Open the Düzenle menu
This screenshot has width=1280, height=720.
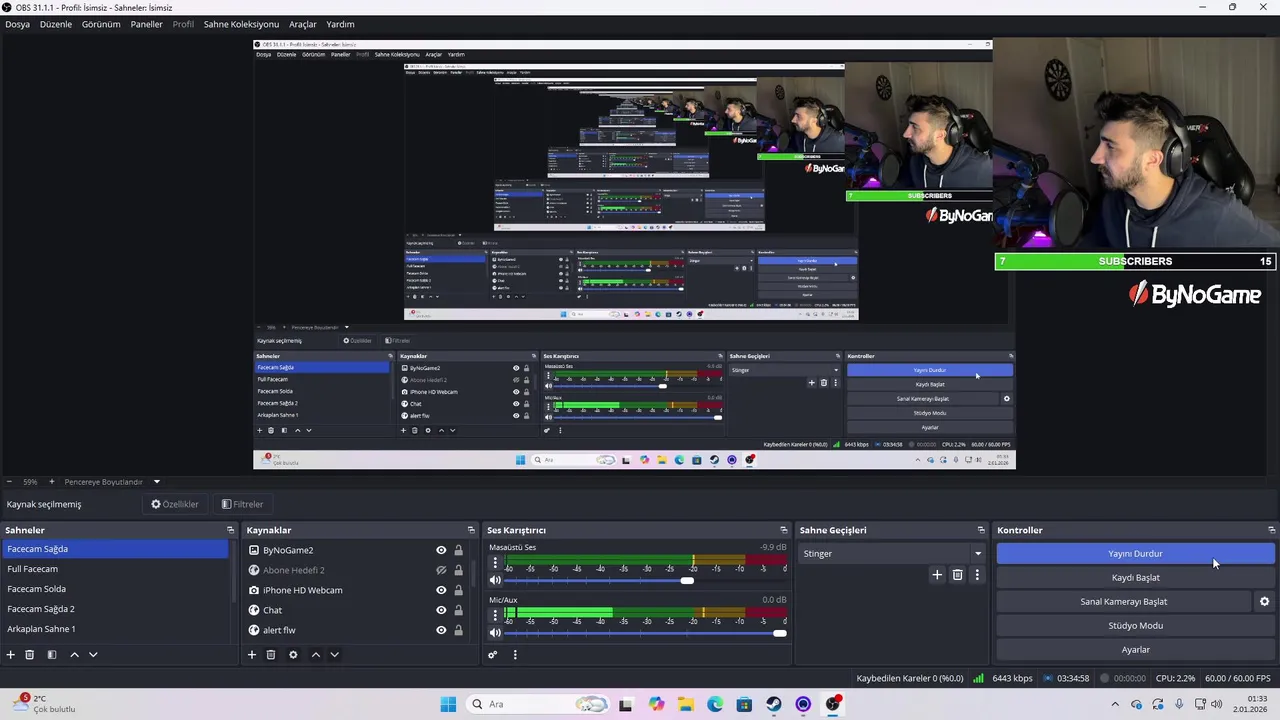point(56,24)
